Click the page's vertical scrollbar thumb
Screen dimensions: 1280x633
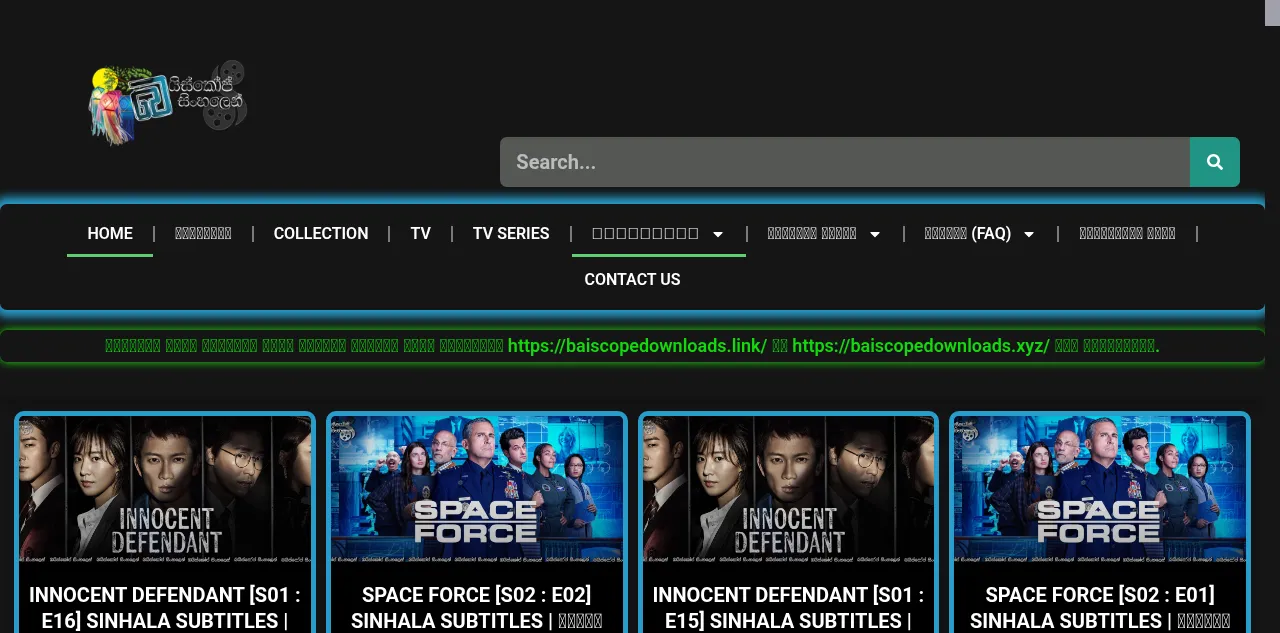(1272, 14)
